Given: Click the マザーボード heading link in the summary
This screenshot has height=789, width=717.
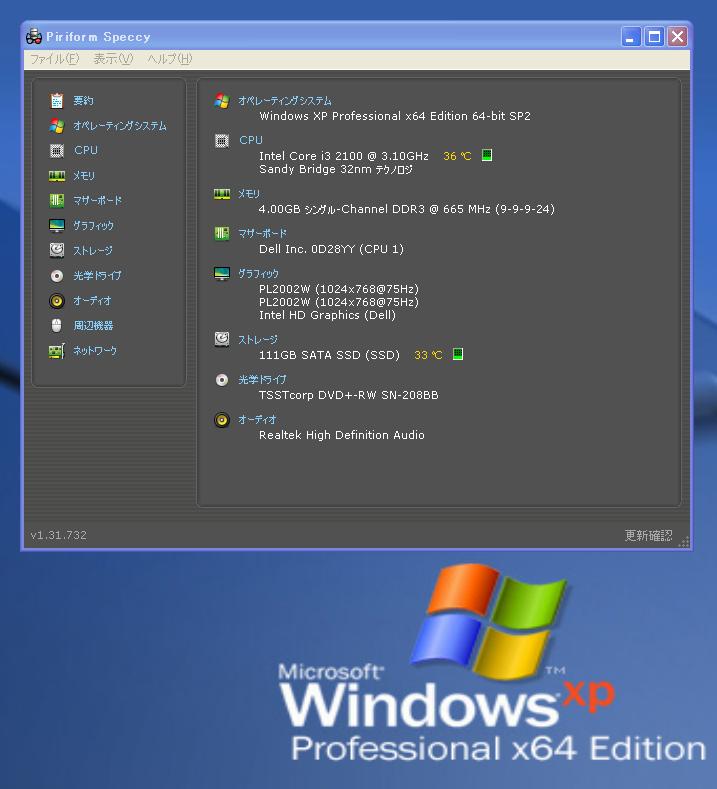Looking at the screenshot, I should click(262, 233).
